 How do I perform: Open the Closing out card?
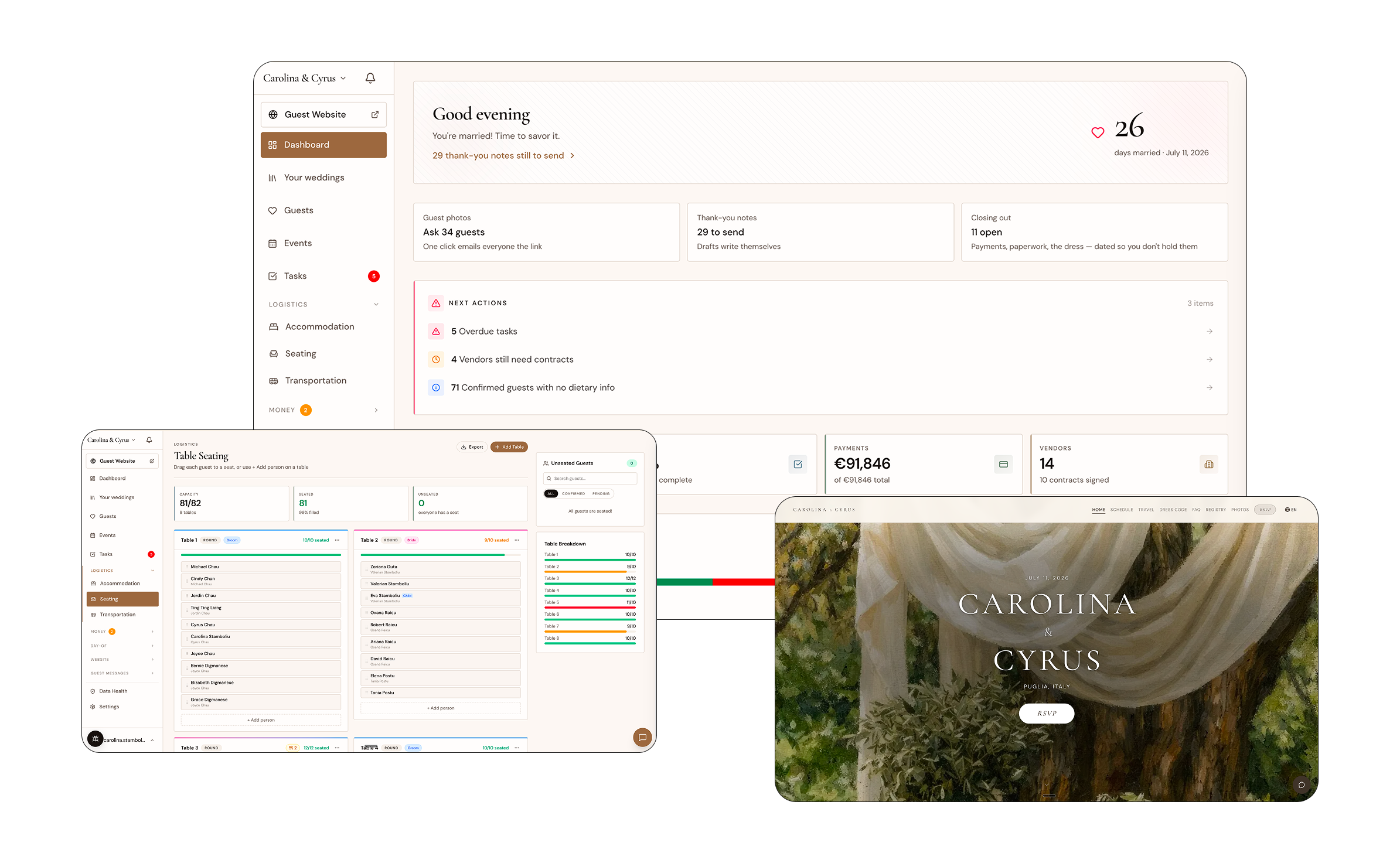tap(1094, 232)
